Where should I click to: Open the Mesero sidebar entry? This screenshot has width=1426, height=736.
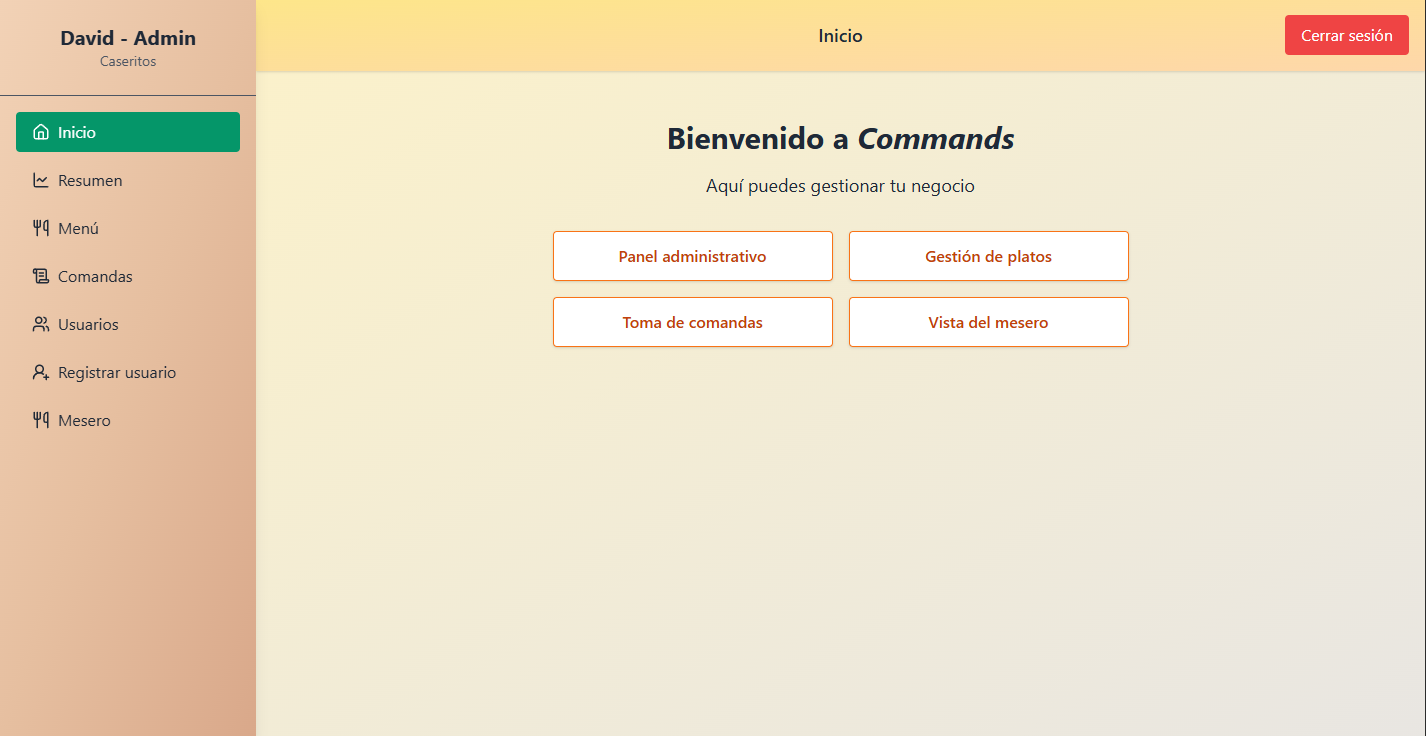point(128,420)
